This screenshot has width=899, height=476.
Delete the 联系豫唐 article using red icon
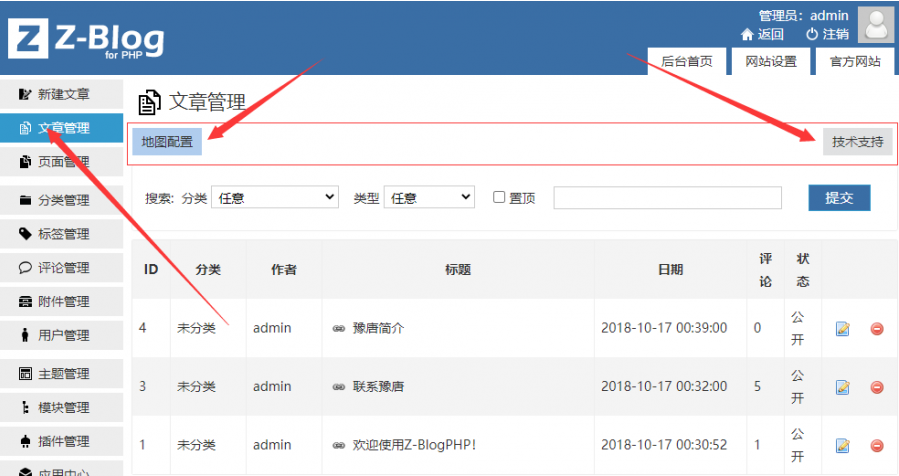[x=877, y=387]
